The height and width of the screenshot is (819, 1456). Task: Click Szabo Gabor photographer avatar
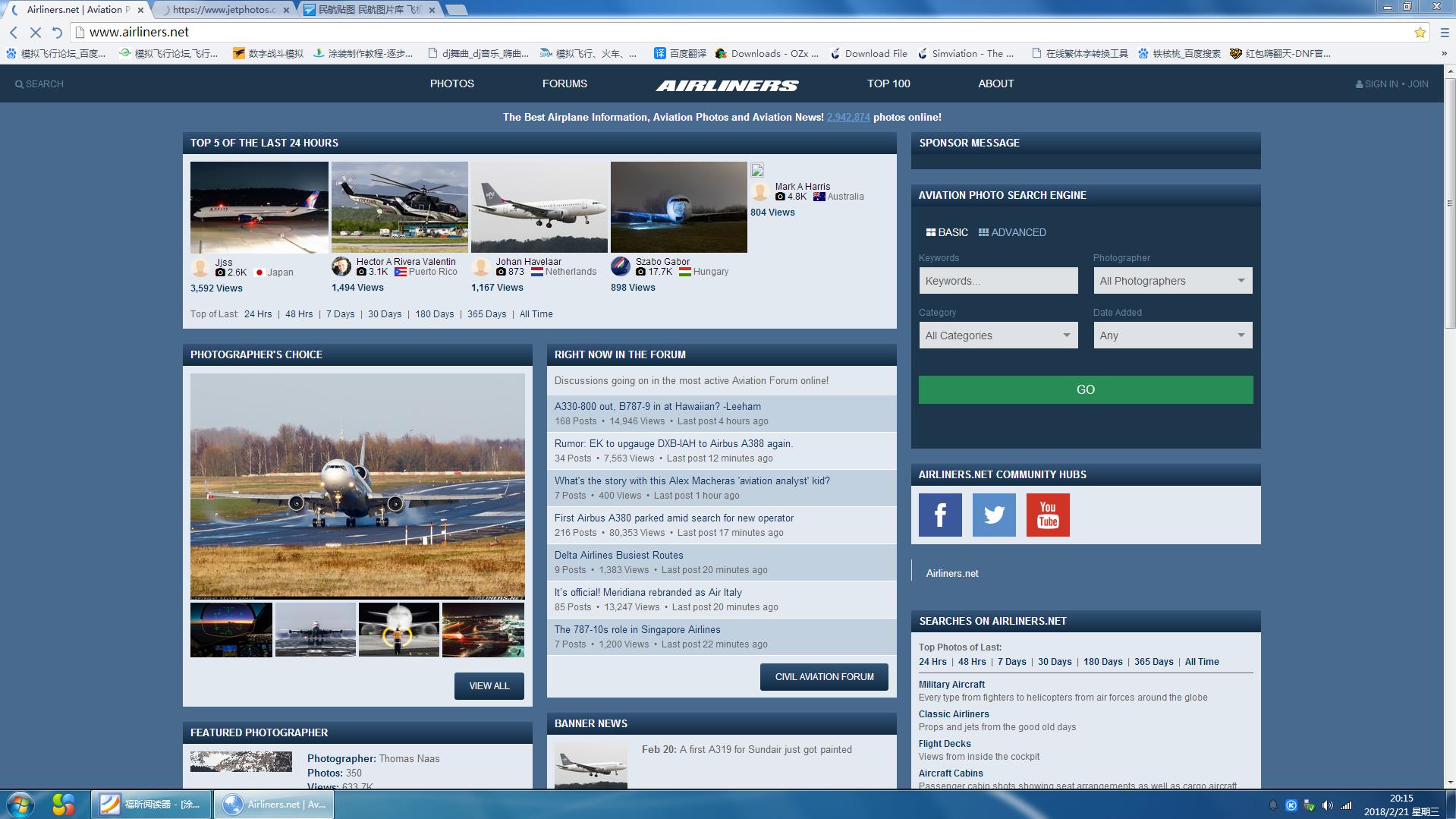coord(621,266)
